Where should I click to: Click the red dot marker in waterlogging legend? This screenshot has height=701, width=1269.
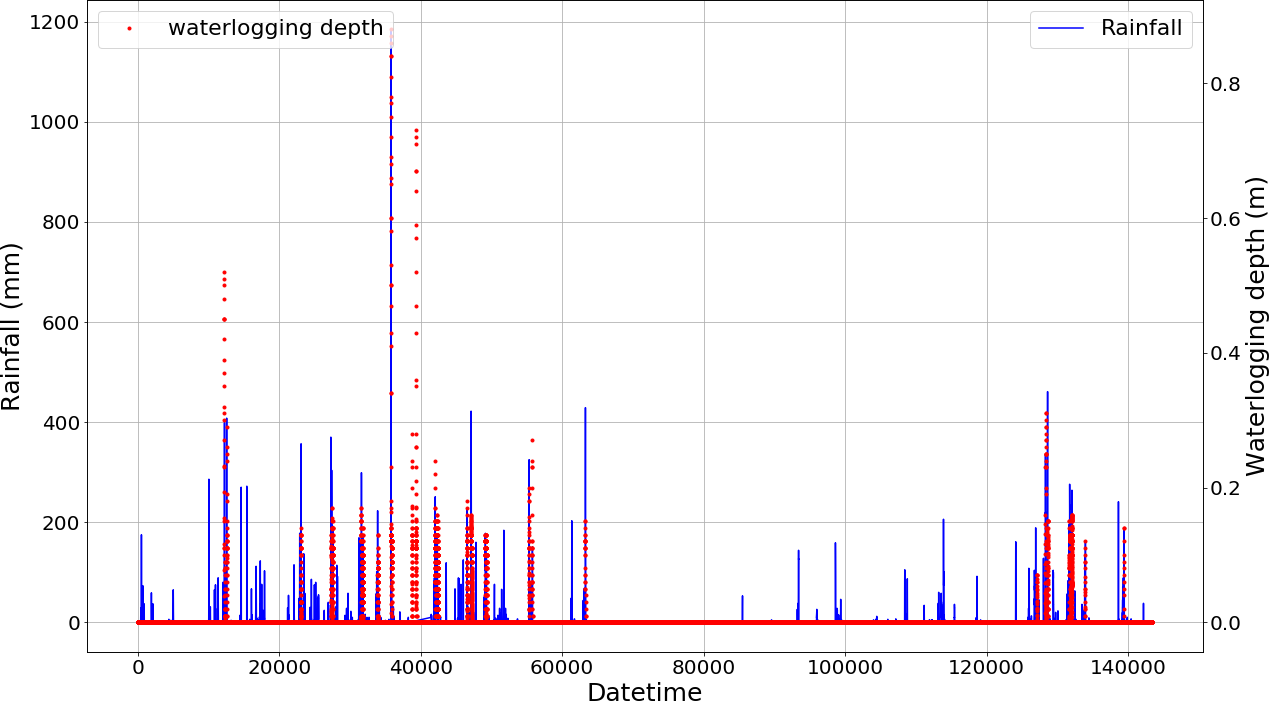(129, 29)
